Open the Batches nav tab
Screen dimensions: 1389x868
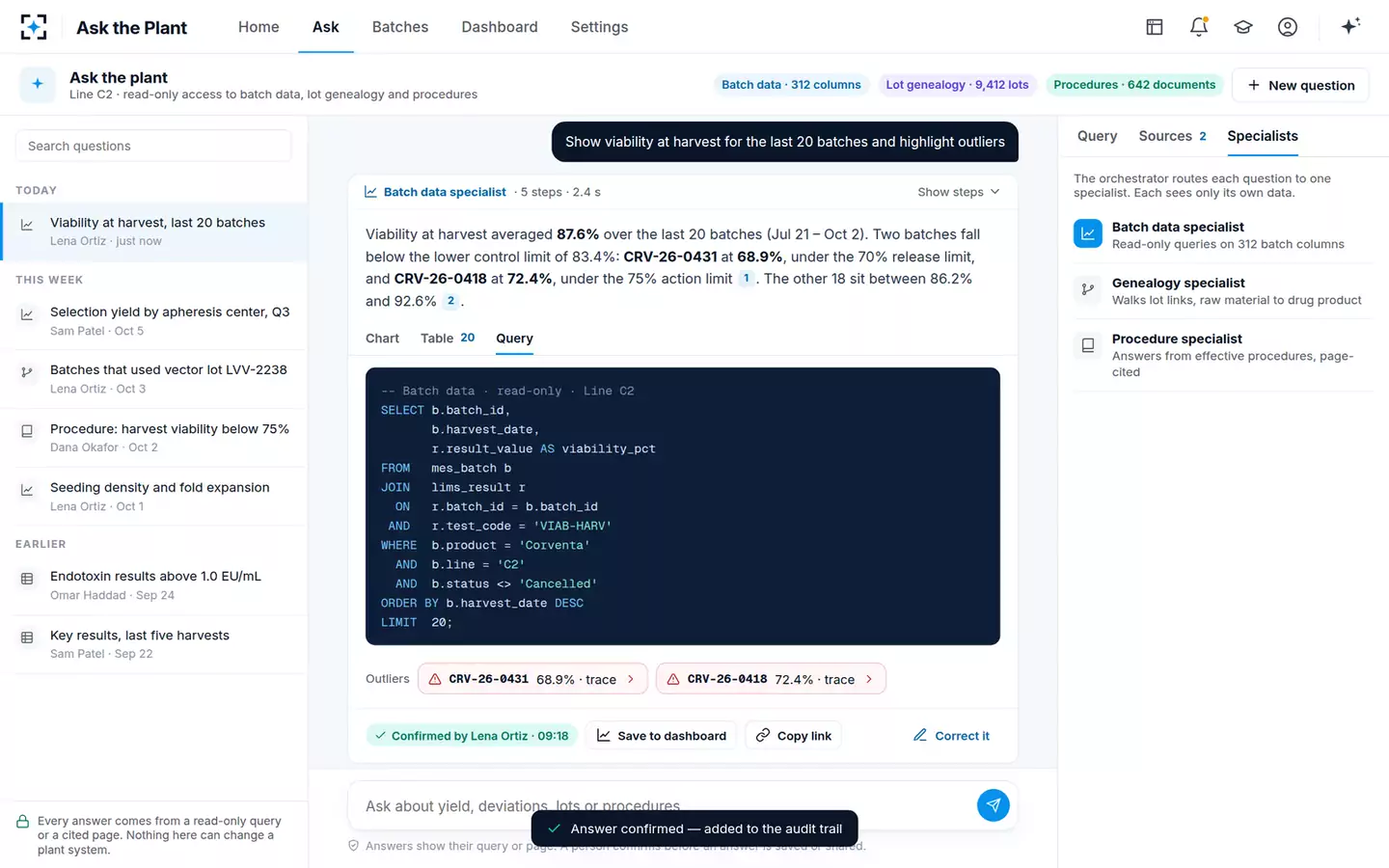(x=400, y=27)
